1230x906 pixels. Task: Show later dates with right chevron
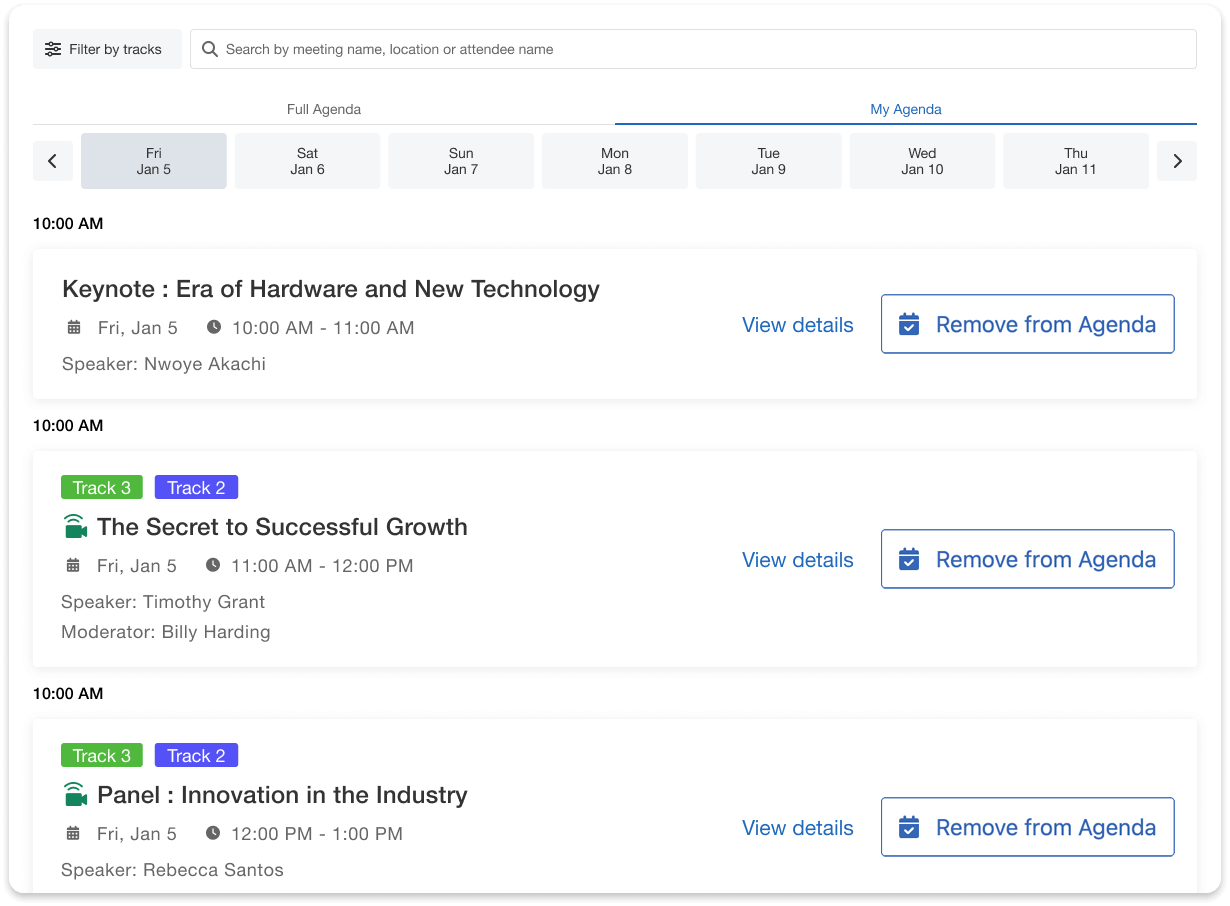(1177, 161)
